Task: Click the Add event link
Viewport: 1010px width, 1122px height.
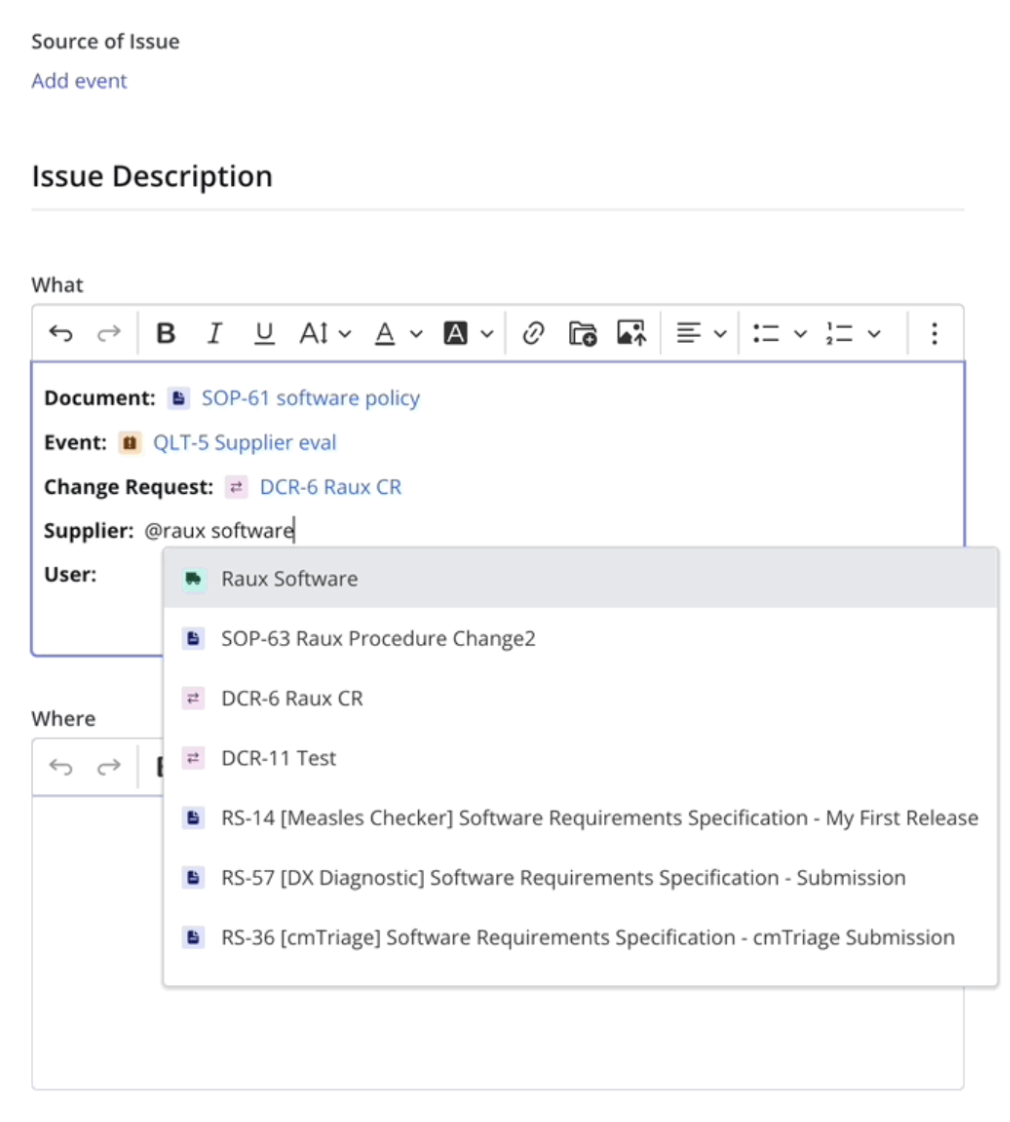Action: point(79,81)
